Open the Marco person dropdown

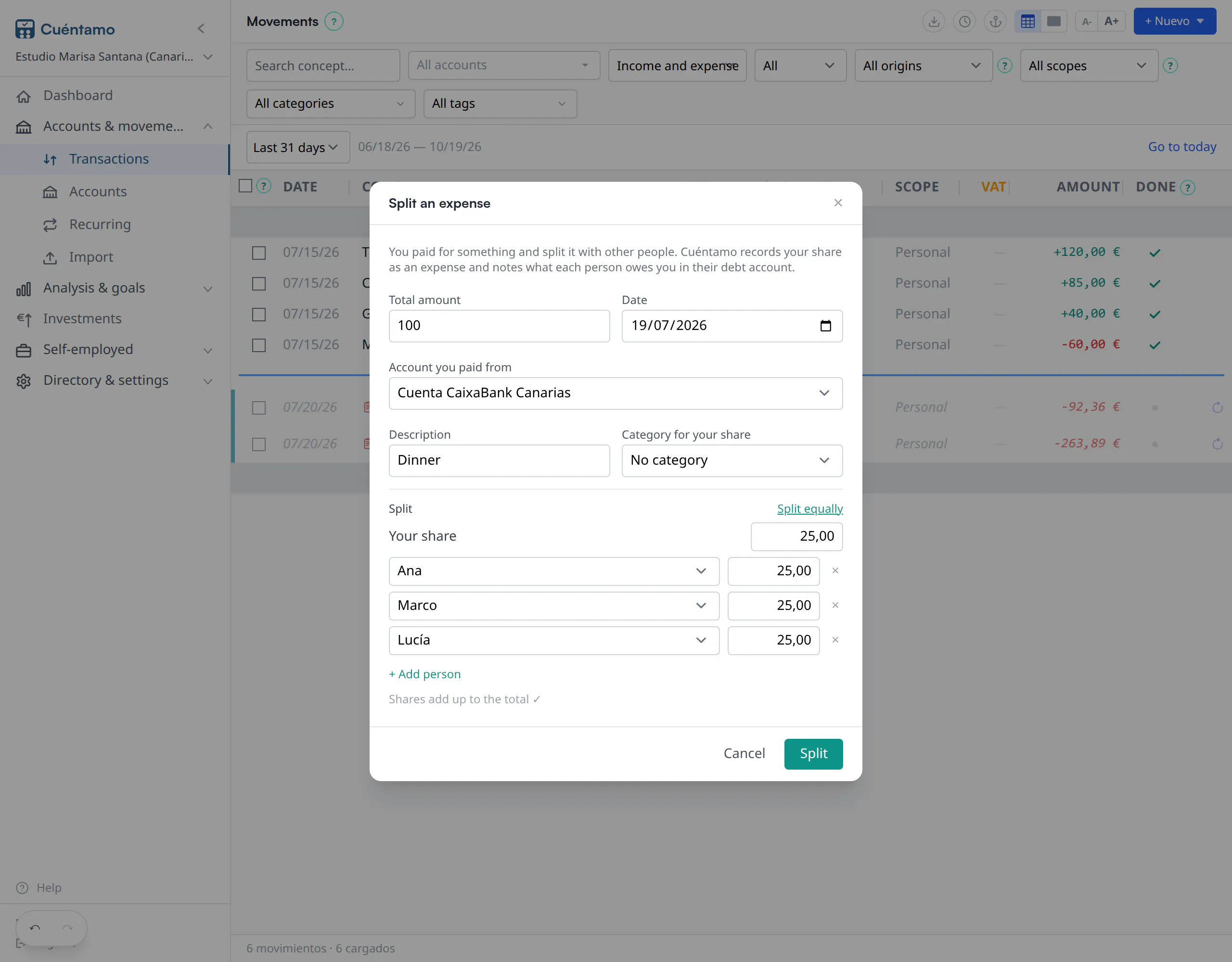point(553,606)
